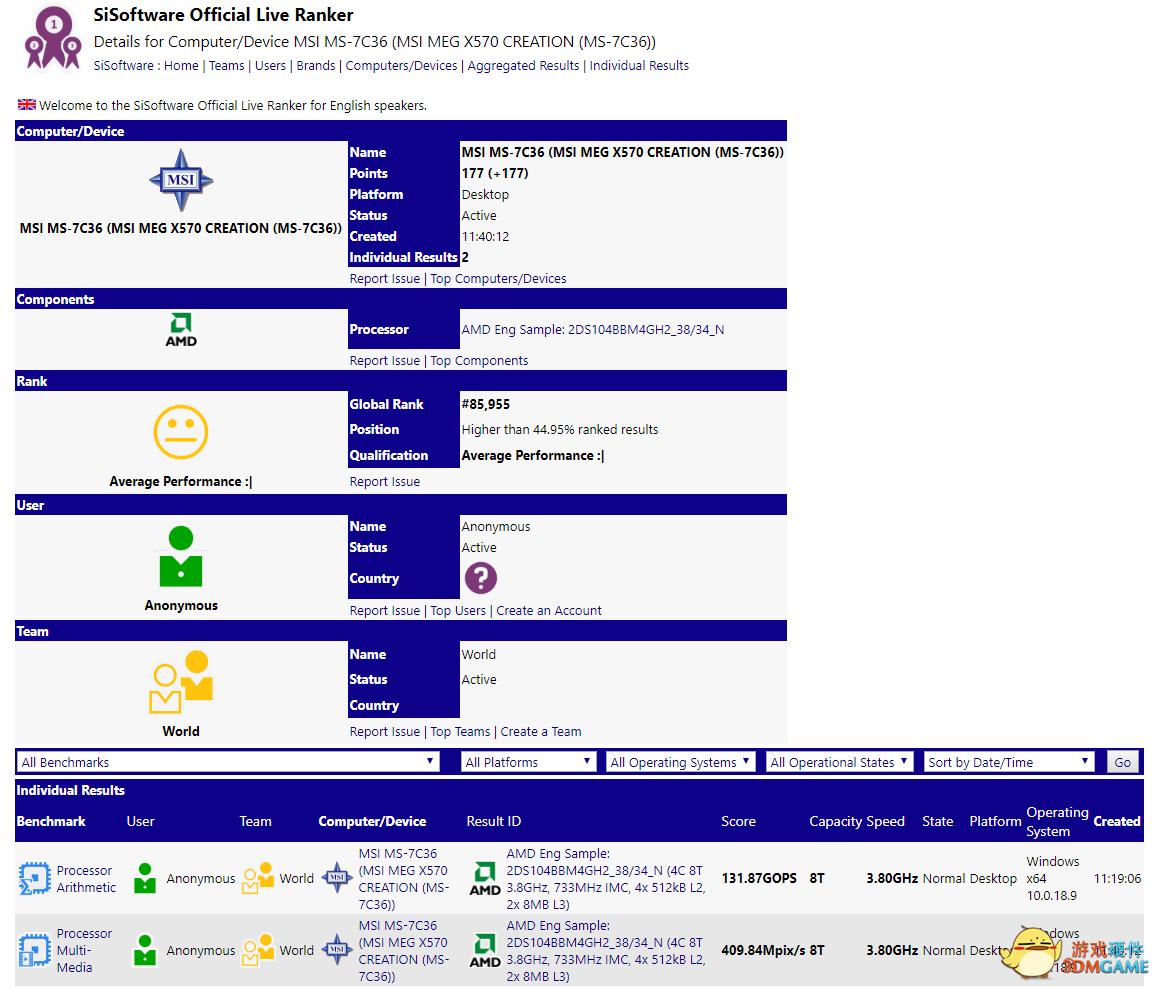Click the AMD logo in Components section
1165x987 pixels.
181,329
